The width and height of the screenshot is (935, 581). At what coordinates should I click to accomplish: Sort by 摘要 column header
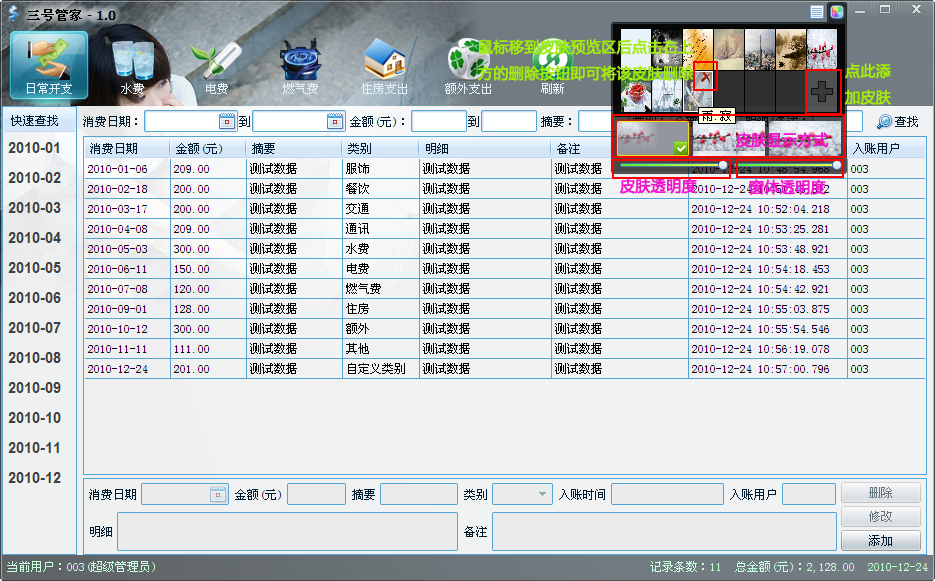coord(294,149)
